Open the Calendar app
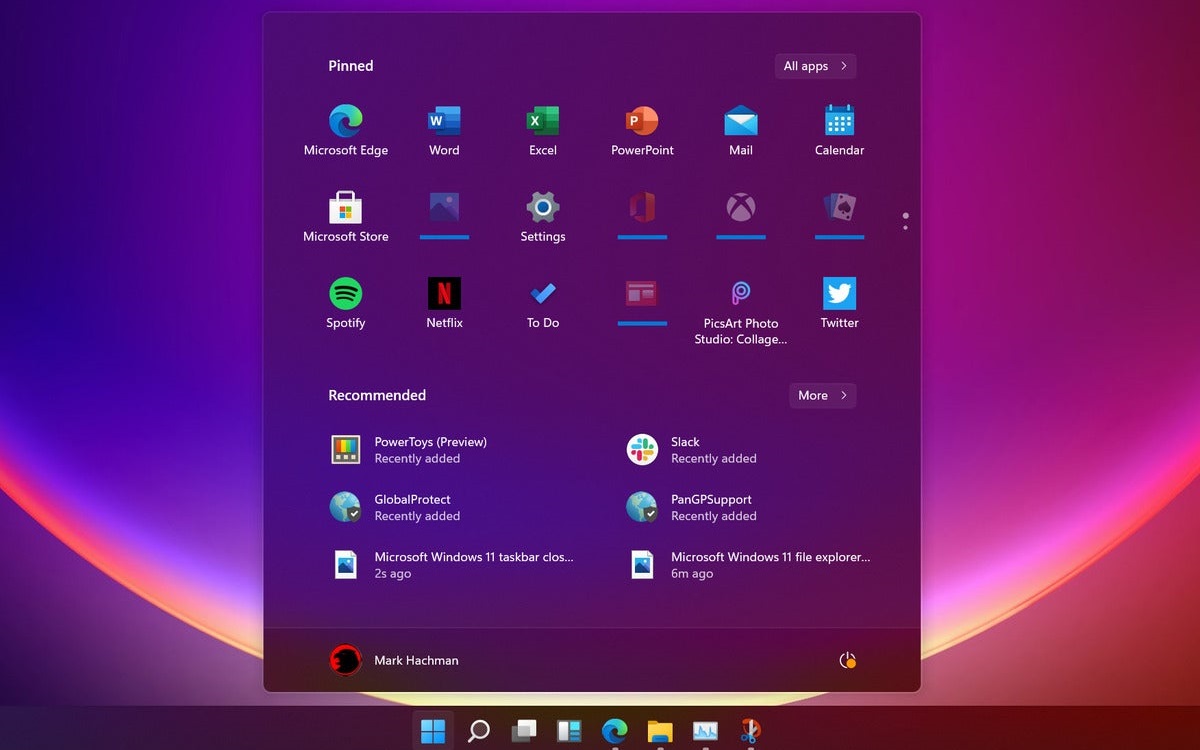This screenshot has width=1200, height=750. (839, 131)
